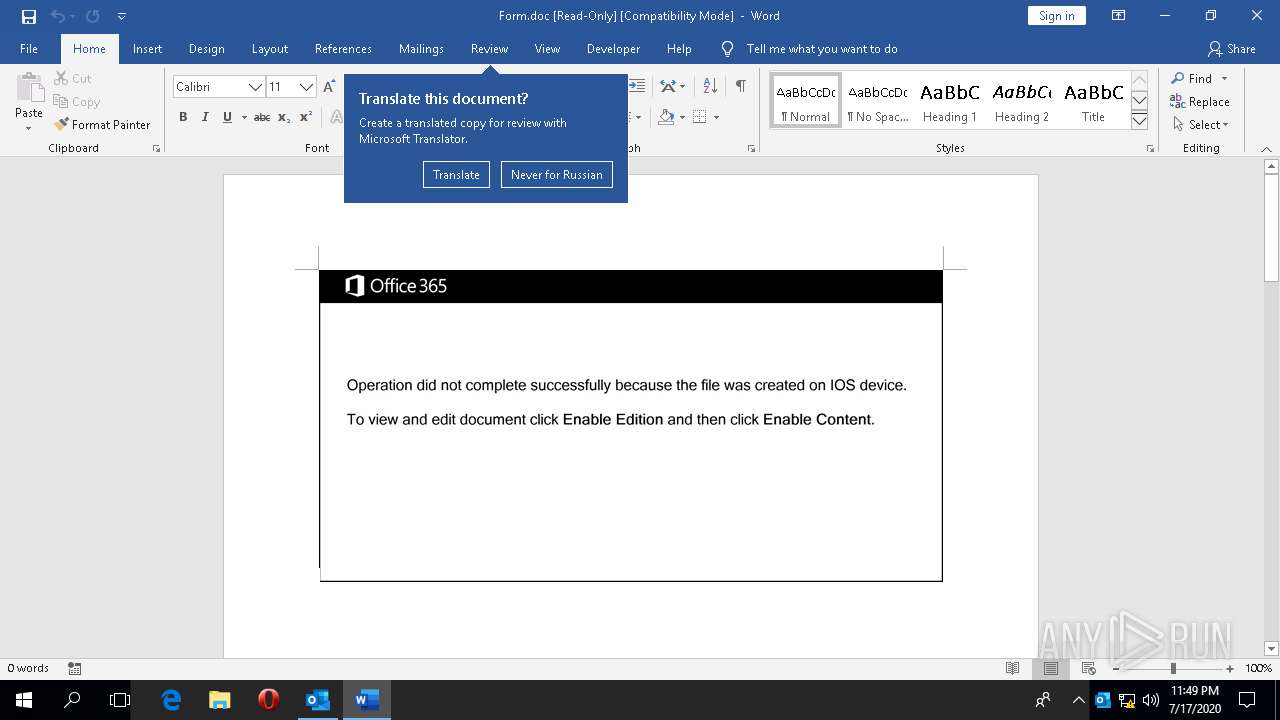Viewport: 1280px width, 720px height.
Task: Open the Select dropdown in Editing group
Action: [x=1200, y=125]
